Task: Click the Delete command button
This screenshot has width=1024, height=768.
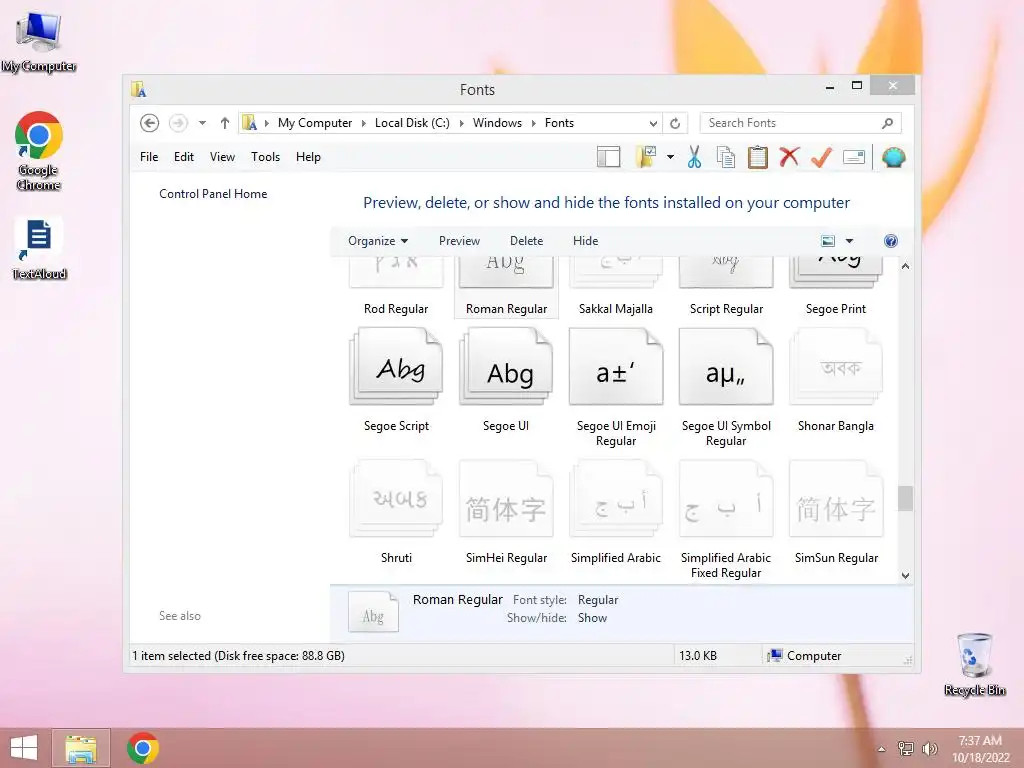Action: point(526,241)
